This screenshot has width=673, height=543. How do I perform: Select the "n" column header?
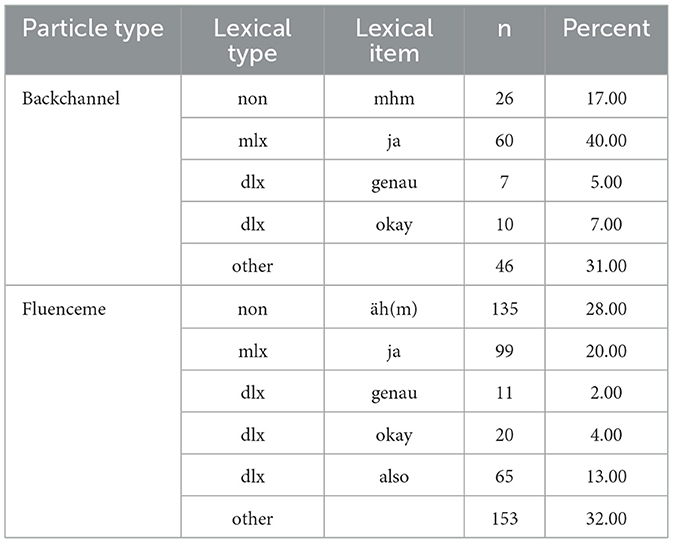(x=504, y=28)
